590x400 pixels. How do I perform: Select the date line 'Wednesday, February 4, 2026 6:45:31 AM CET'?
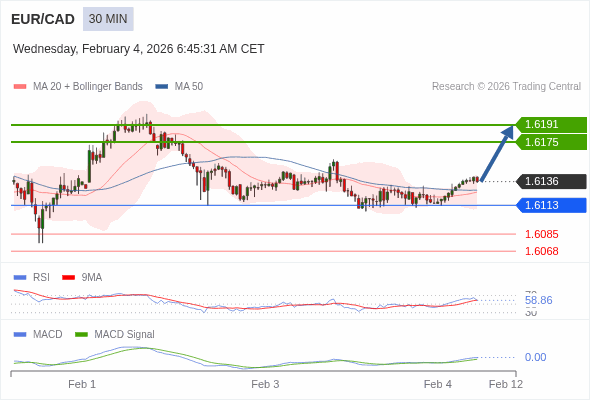point(138,49)
